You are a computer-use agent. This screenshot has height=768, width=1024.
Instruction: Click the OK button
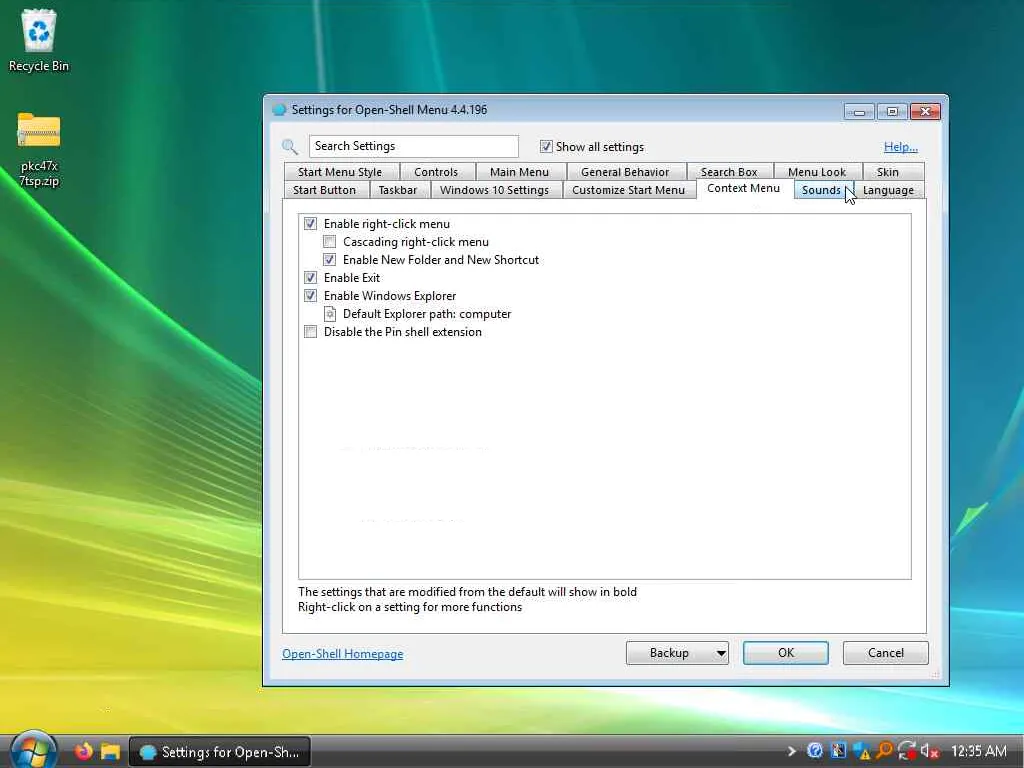(x=786, y=653)
